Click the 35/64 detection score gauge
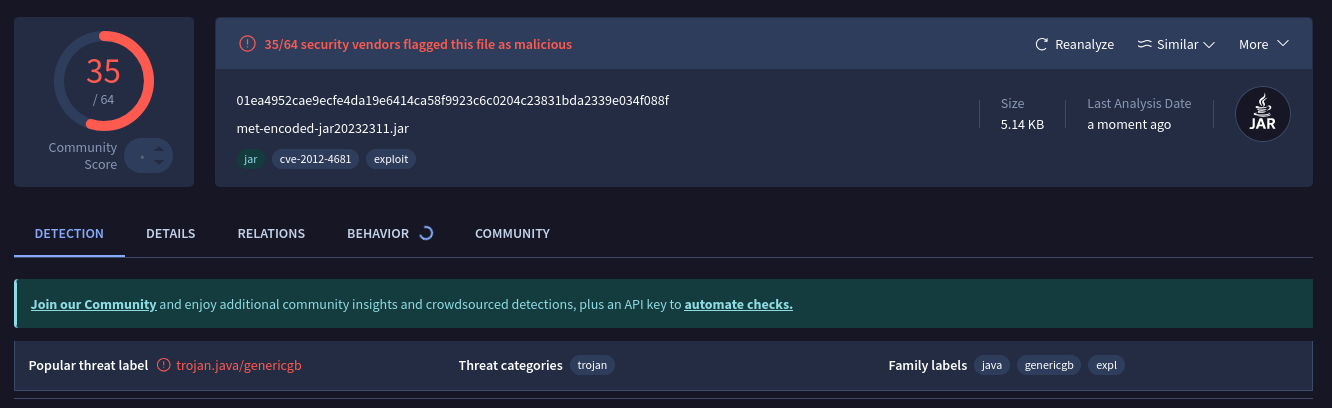 point(103,81)
